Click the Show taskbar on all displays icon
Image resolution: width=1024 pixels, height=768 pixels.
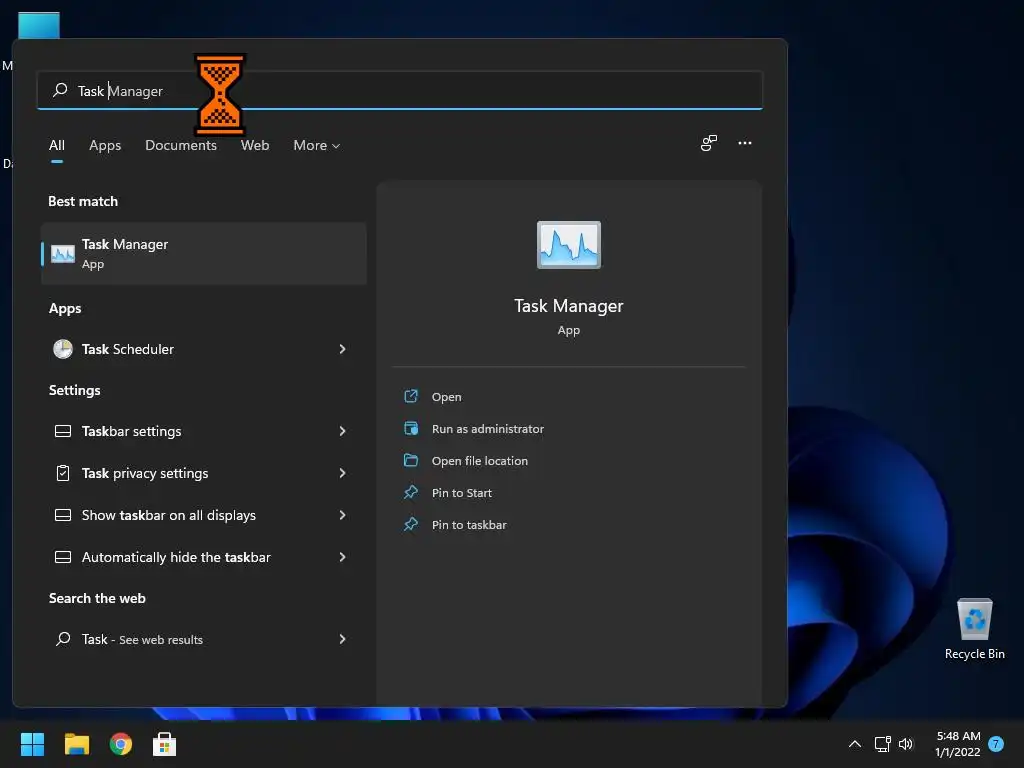(x=63, y=515)
